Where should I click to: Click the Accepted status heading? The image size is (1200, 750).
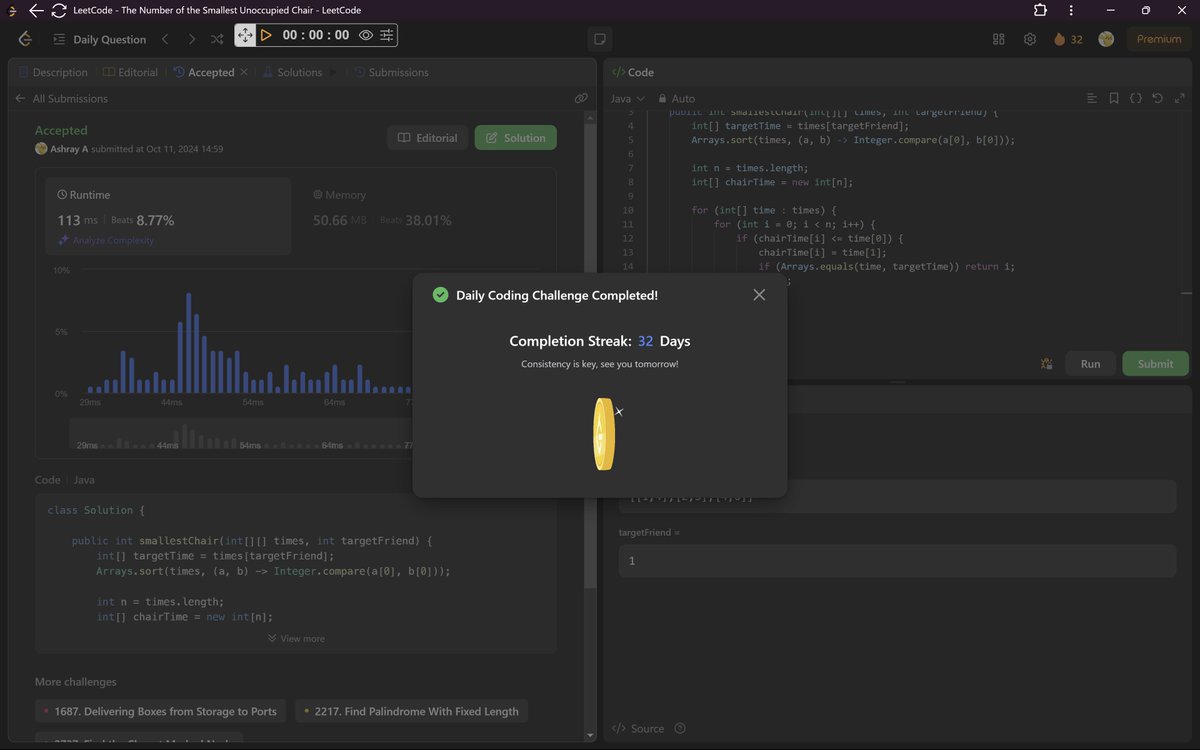[61, 130]
